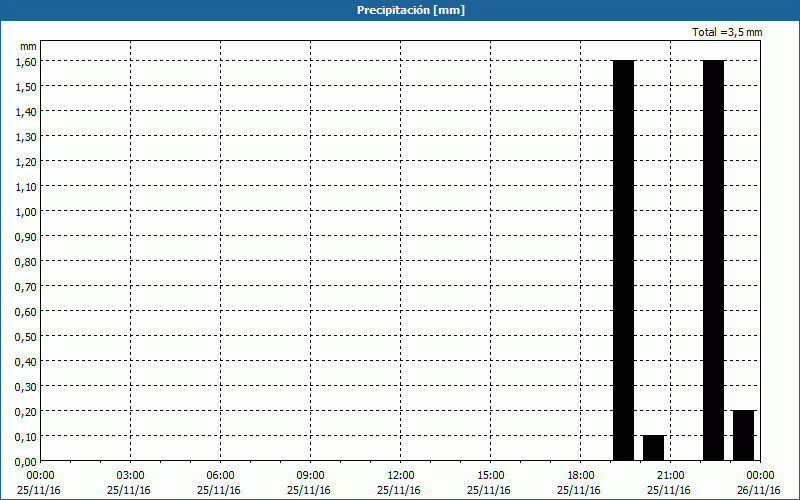Click the Precipitación [mm] title bar
800x500 pixels.
tap(400, 10)
